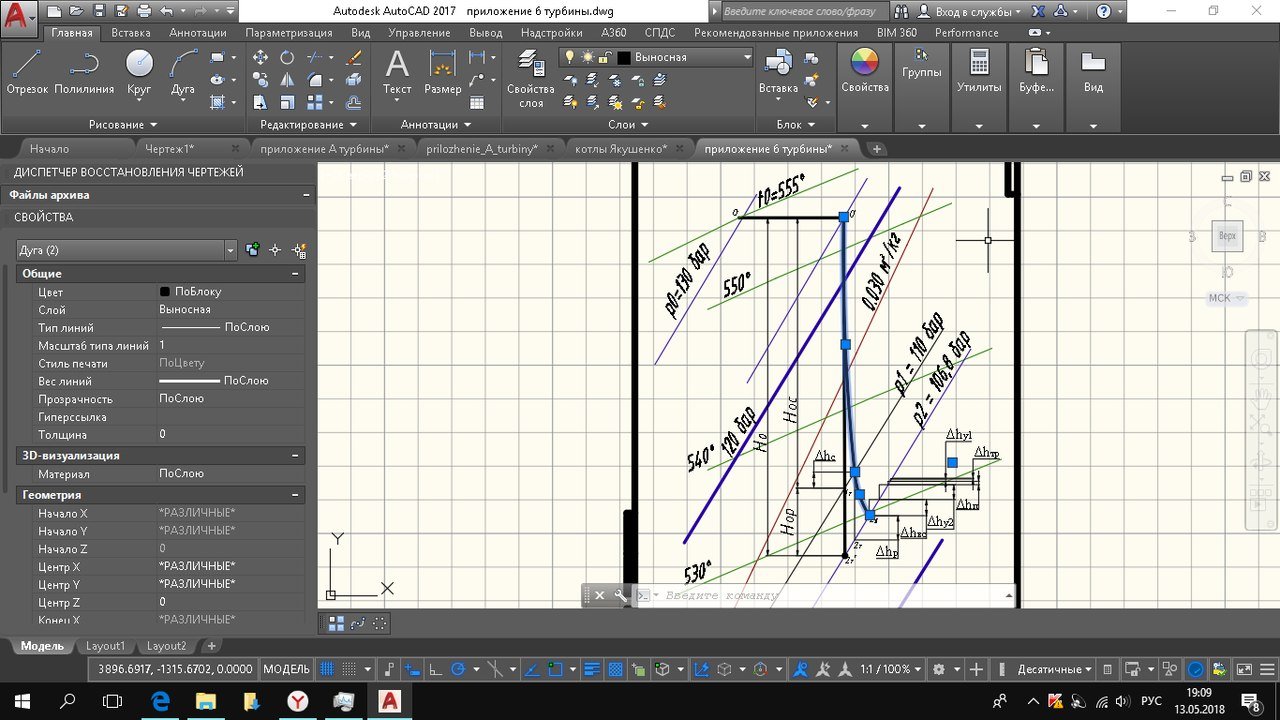Toggle grid display in status bar
The width and height of the screenshot is (1280, 720).
tap(326, 669)
